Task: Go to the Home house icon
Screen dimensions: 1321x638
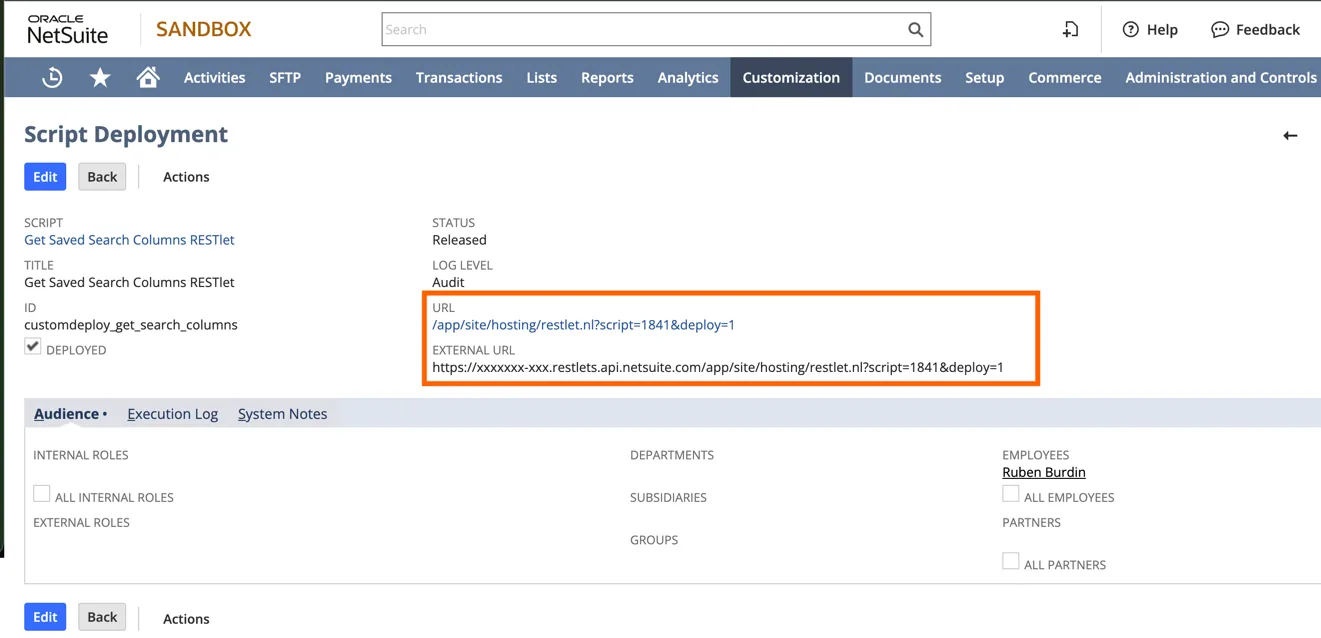Action: pyautogui.click(x=148, y=77)
